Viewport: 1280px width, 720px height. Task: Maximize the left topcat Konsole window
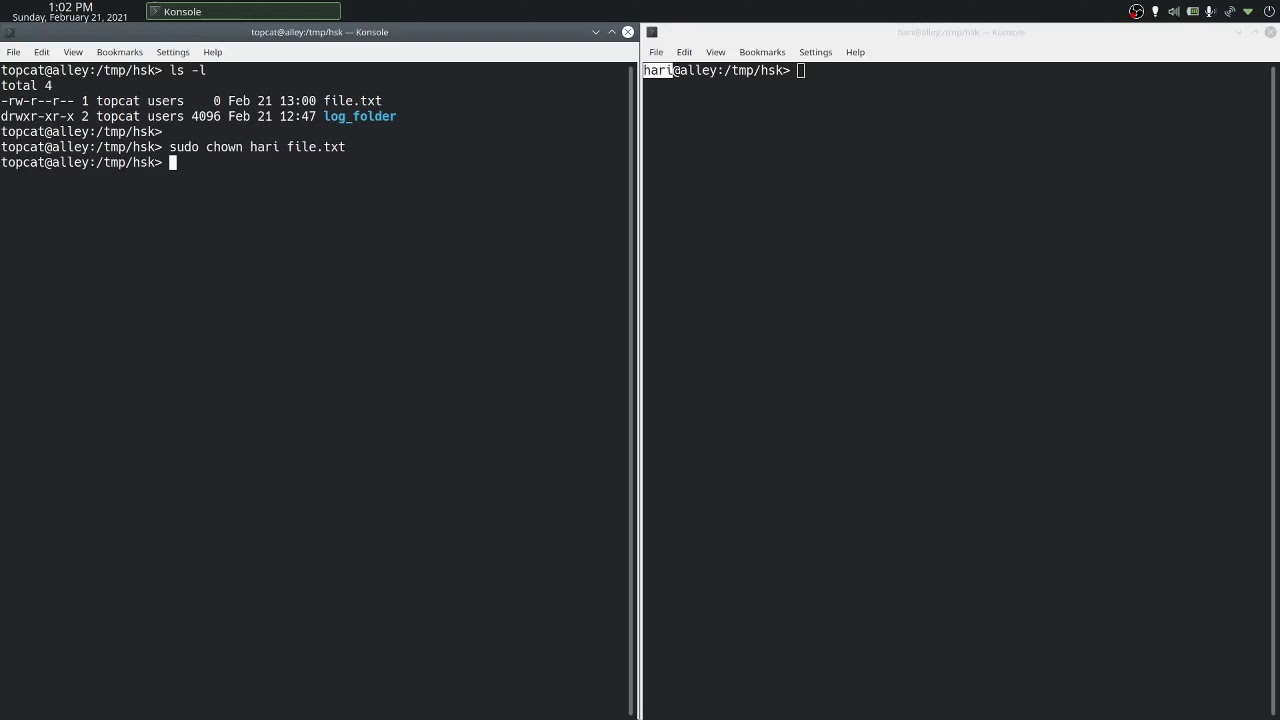[x=612, y=32]
